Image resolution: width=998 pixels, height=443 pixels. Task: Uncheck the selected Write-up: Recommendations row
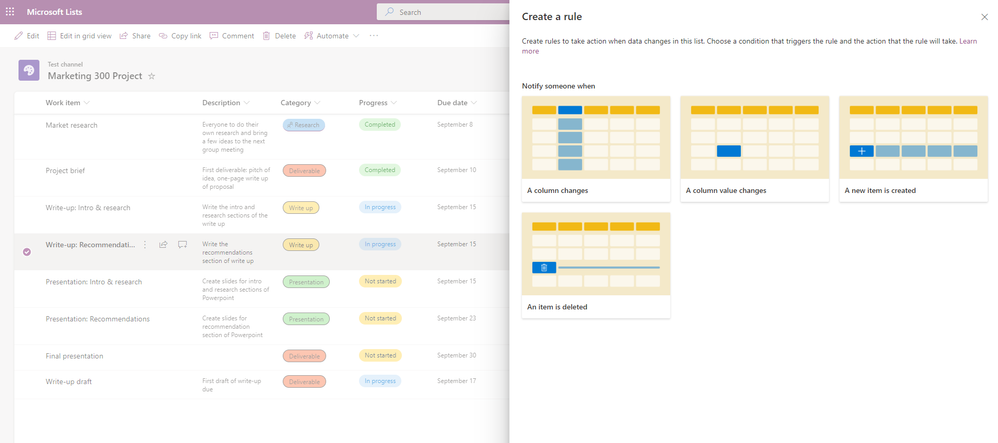coord(27,251)
